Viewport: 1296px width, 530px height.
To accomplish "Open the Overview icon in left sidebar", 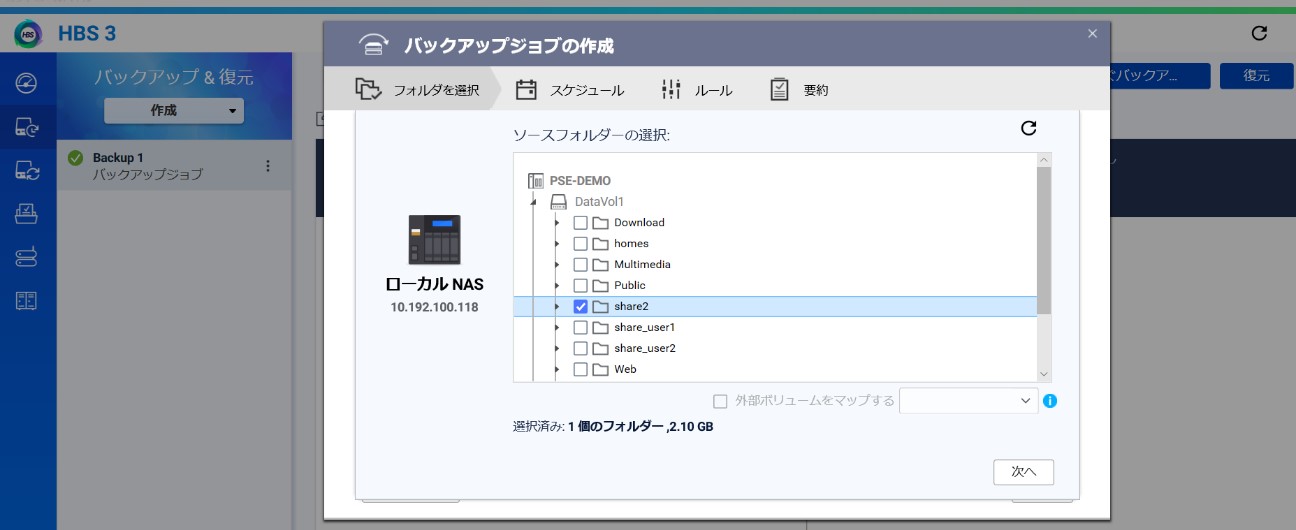I will tap(27, 83).
